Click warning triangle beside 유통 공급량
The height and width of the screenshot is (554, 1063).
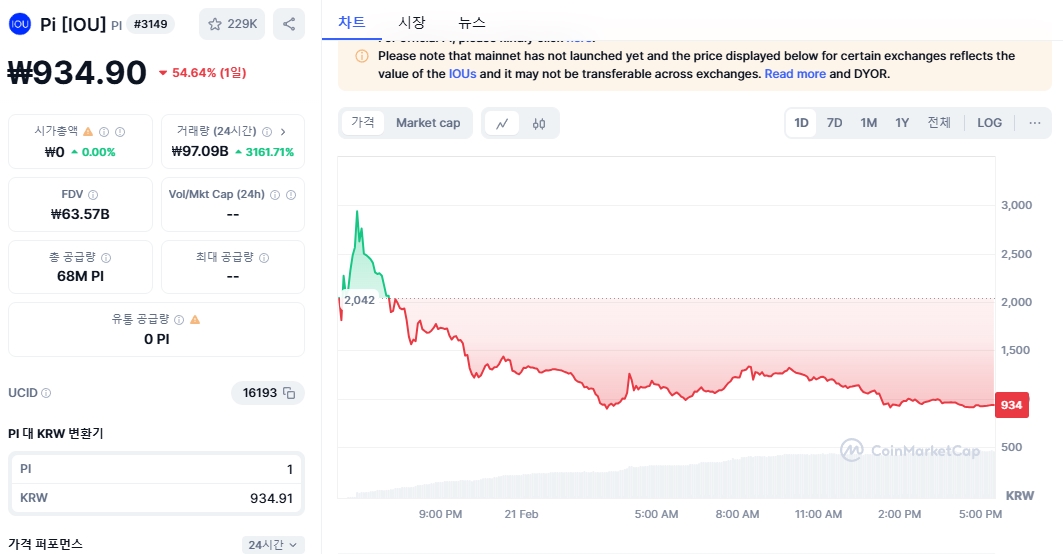(x=195, y=319)
